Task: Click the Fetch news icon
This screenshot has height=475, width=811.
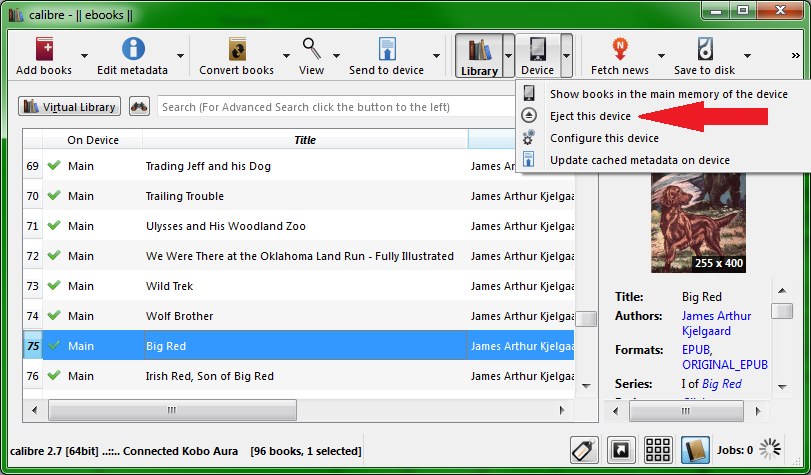Action: pyautogui.click(x=620, y=50)
